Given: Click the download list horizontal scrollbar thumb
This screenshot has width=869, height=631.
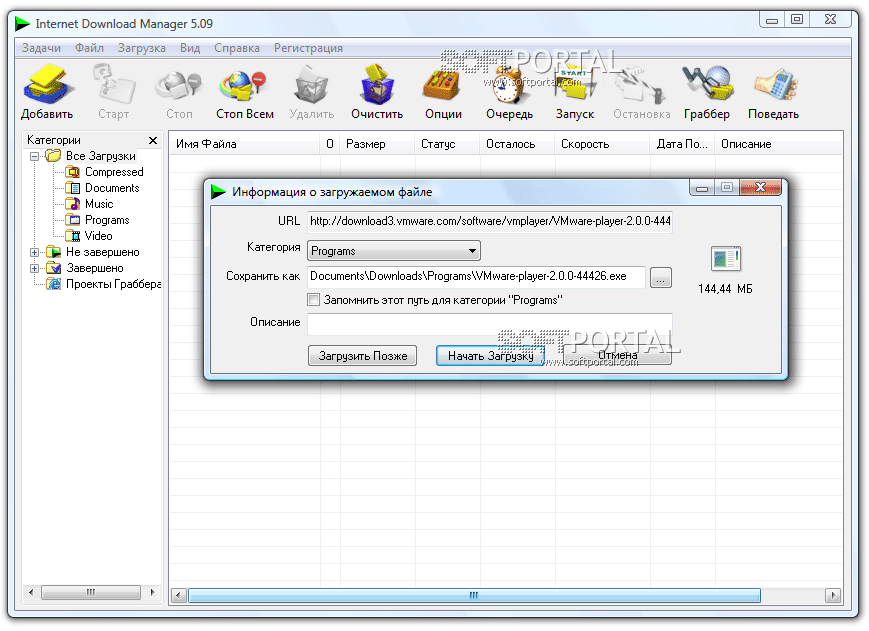Looking at the screenshot, I should click(x=474, y=596).
